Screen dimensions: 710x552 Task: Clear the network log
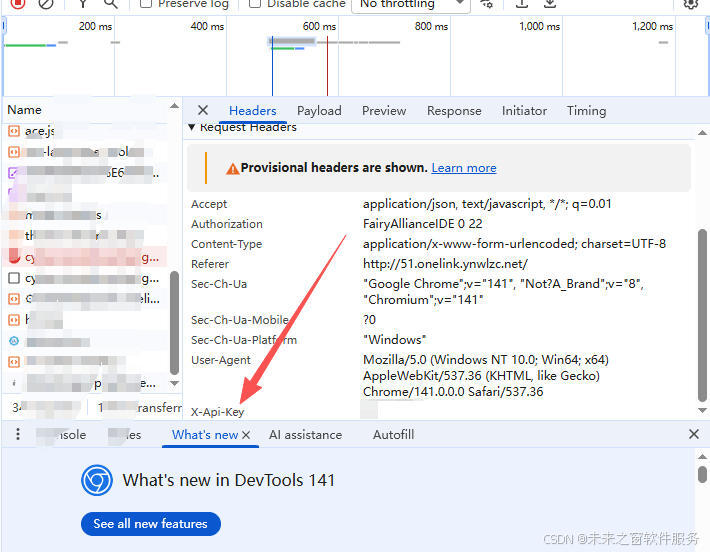tap(46, 3)
